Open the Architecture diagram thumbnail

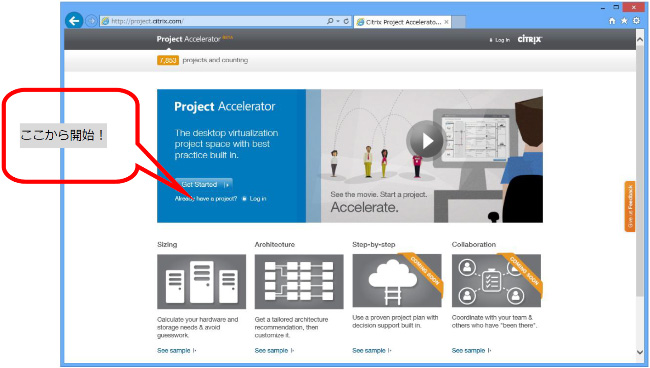click(299, 281)
